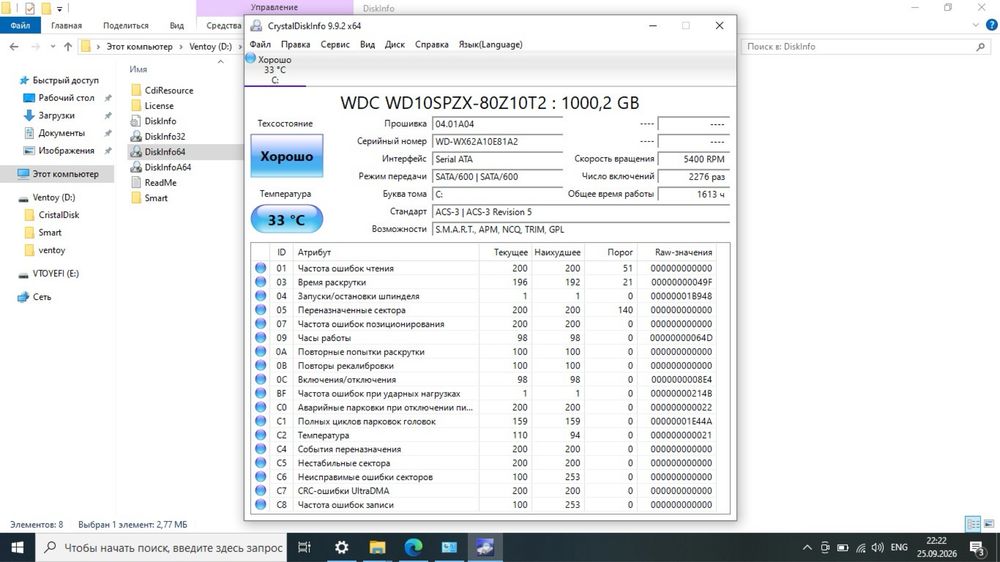Click the Режим передачи field SATA/600
Image resolution: width=1000 pixels, height=562 pixels.
(497, 177)
